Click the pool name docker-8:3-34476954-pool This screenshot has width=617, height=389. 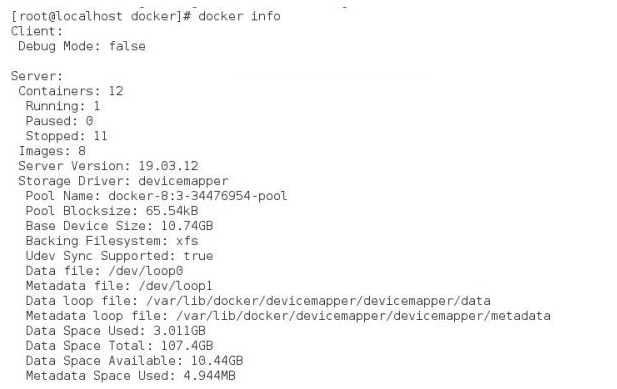point(198,196)
